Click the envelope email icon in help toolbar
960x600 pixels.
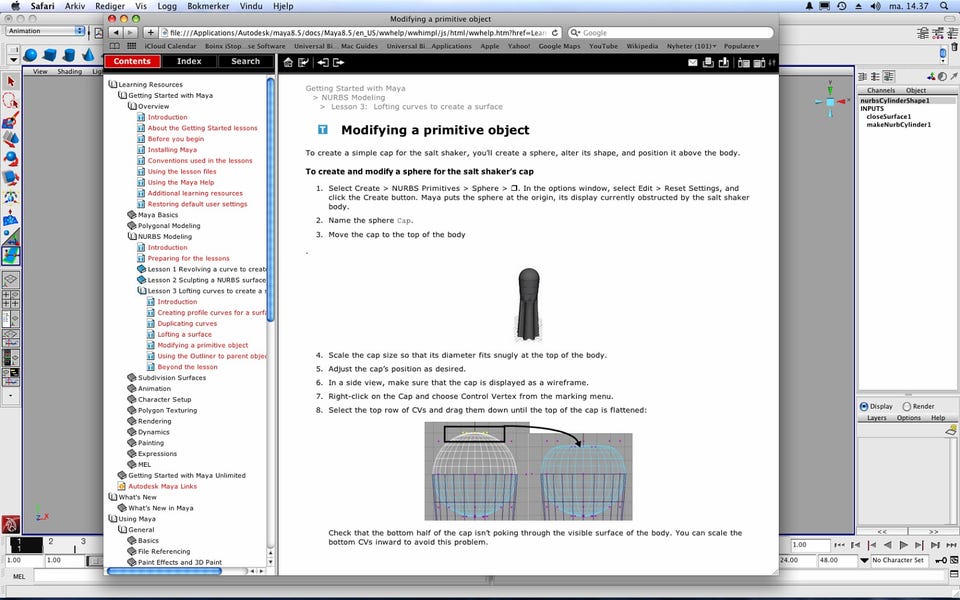click(692, 62)
